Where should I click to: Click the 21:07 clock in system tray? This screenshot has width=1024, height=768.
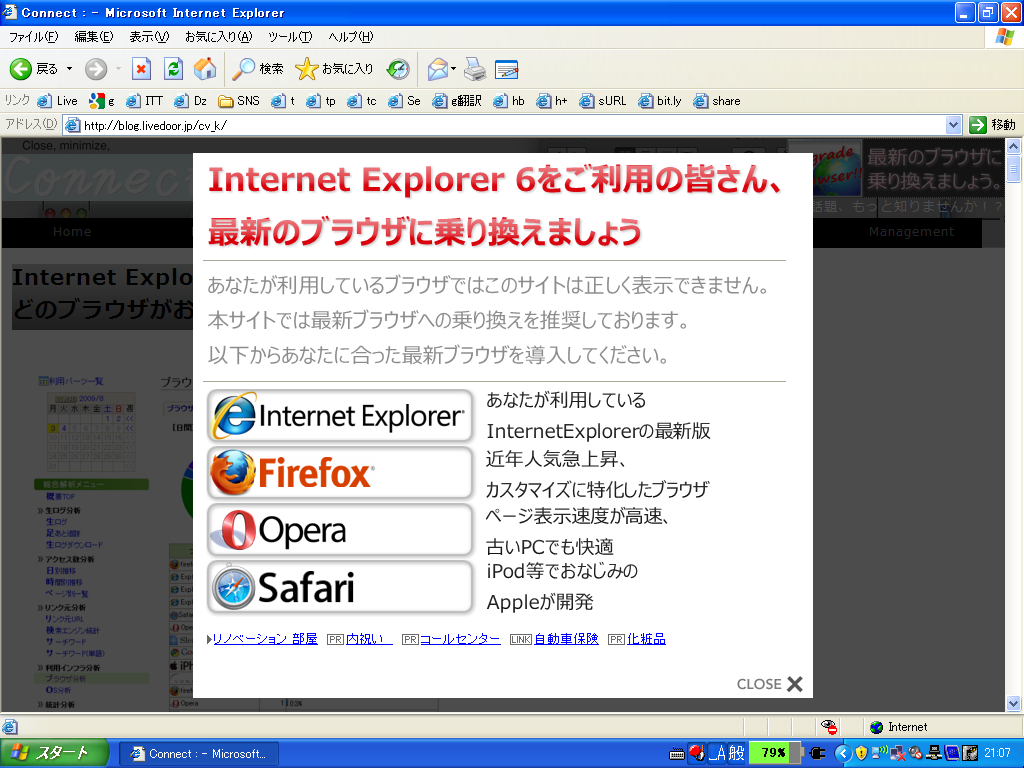(997, 753)
